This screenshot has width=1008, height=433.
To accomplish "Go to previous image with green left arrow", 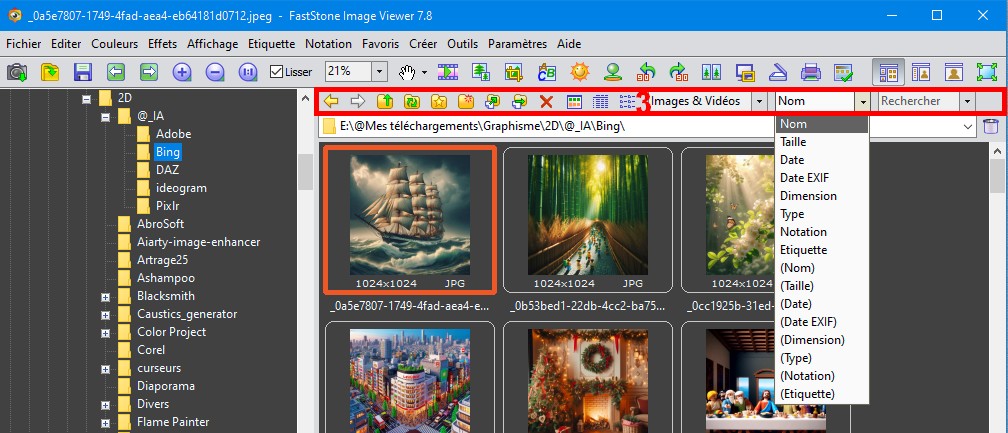I will 116,71.
